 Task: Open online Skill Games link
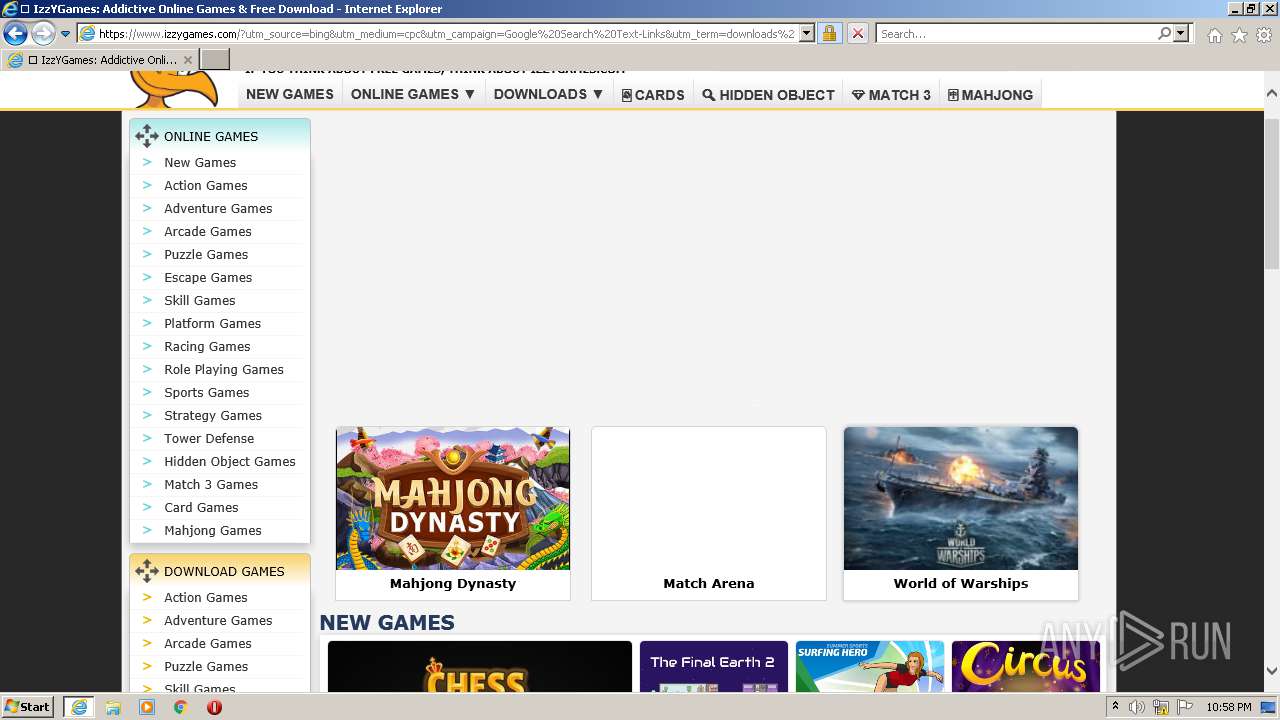pyautogui.click(x=200, y=300)
